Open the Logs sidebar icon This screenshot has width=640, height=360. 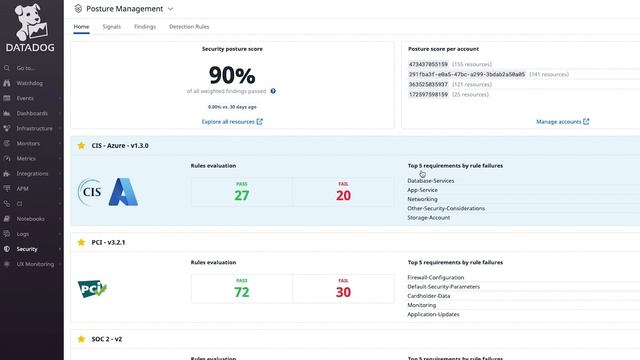point(7,234)
